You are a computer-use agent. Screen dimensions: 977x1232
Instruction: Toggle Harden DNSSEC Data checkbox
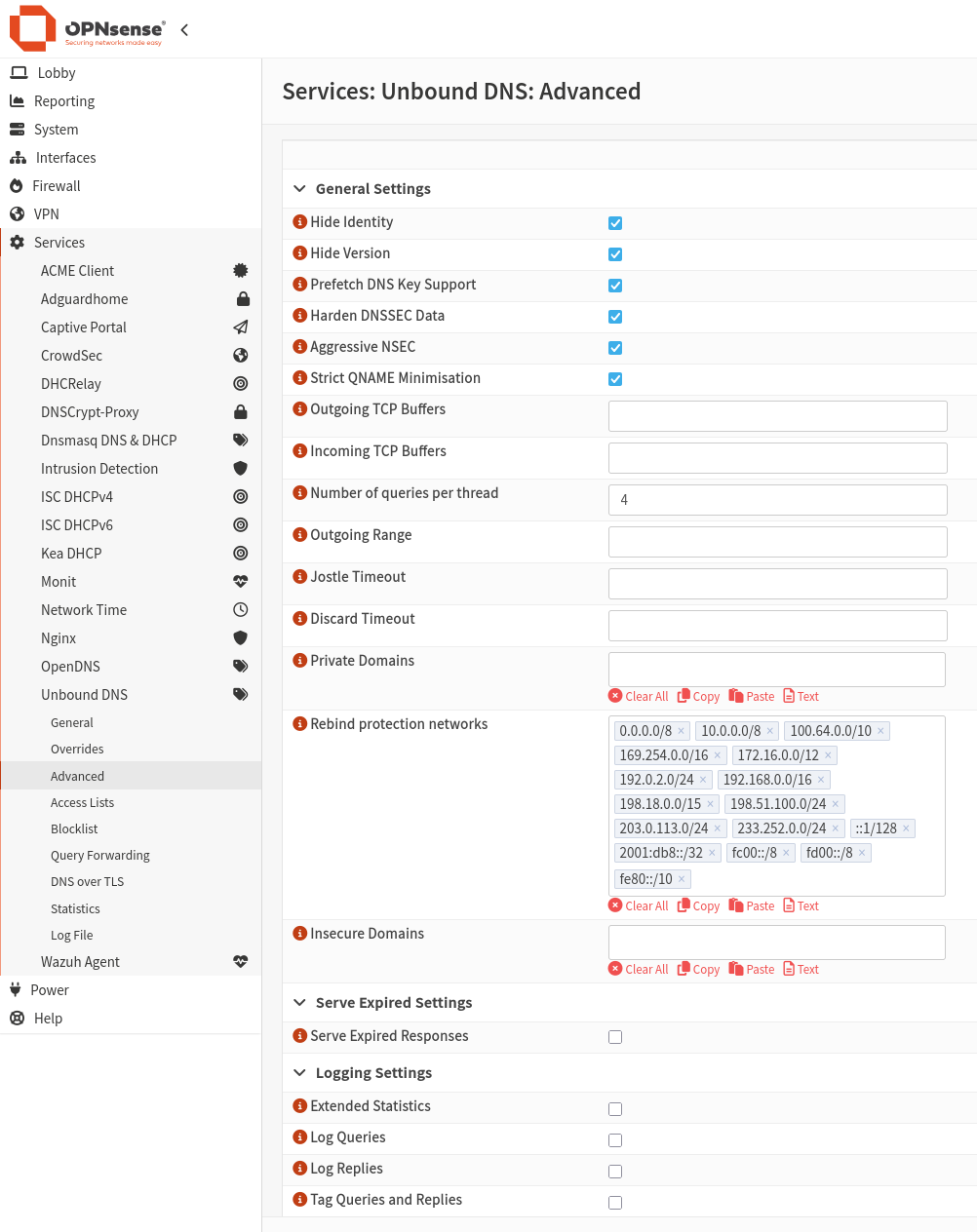coord(615,317)
